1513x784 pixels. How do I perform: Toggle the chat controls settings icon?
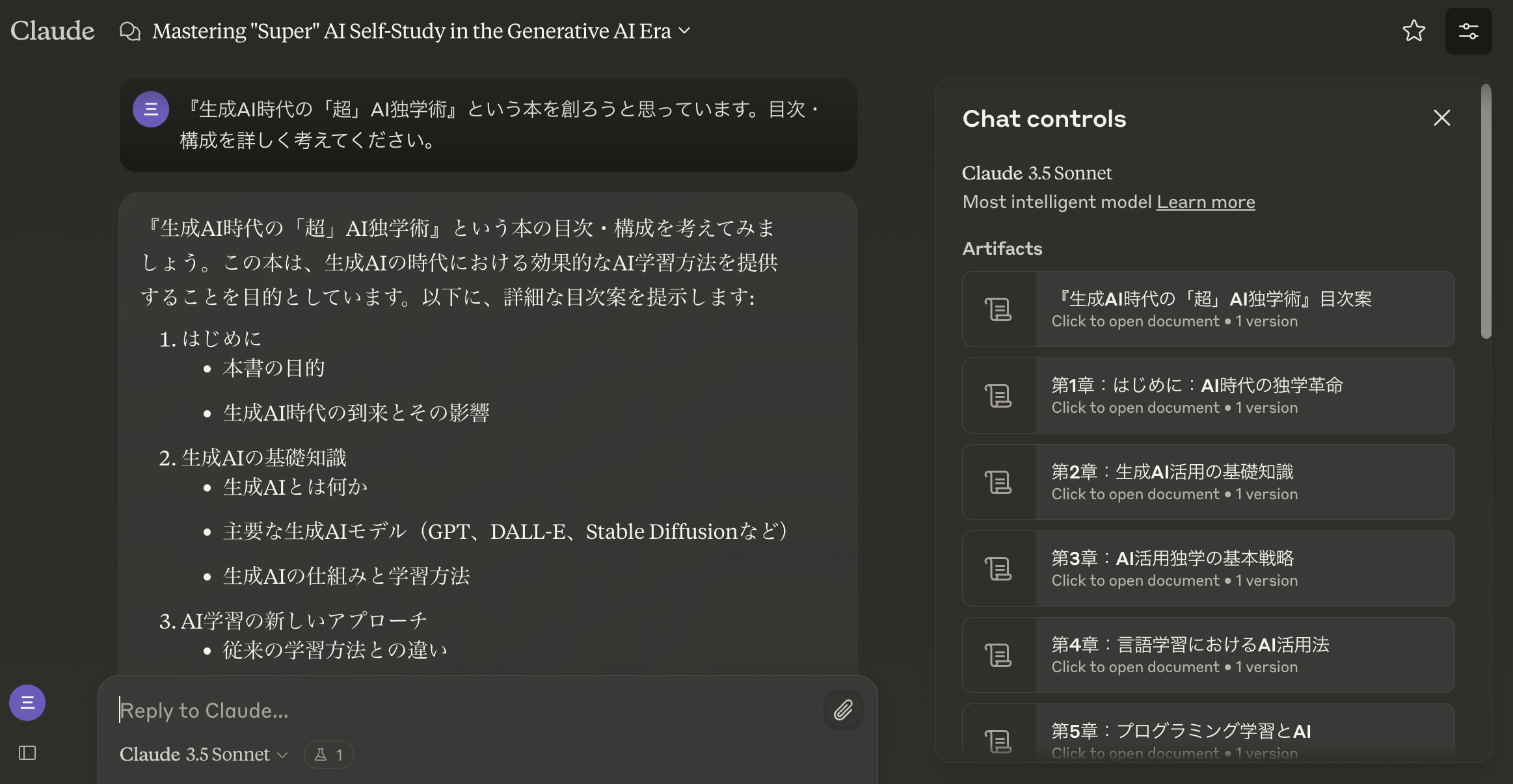1468,31
